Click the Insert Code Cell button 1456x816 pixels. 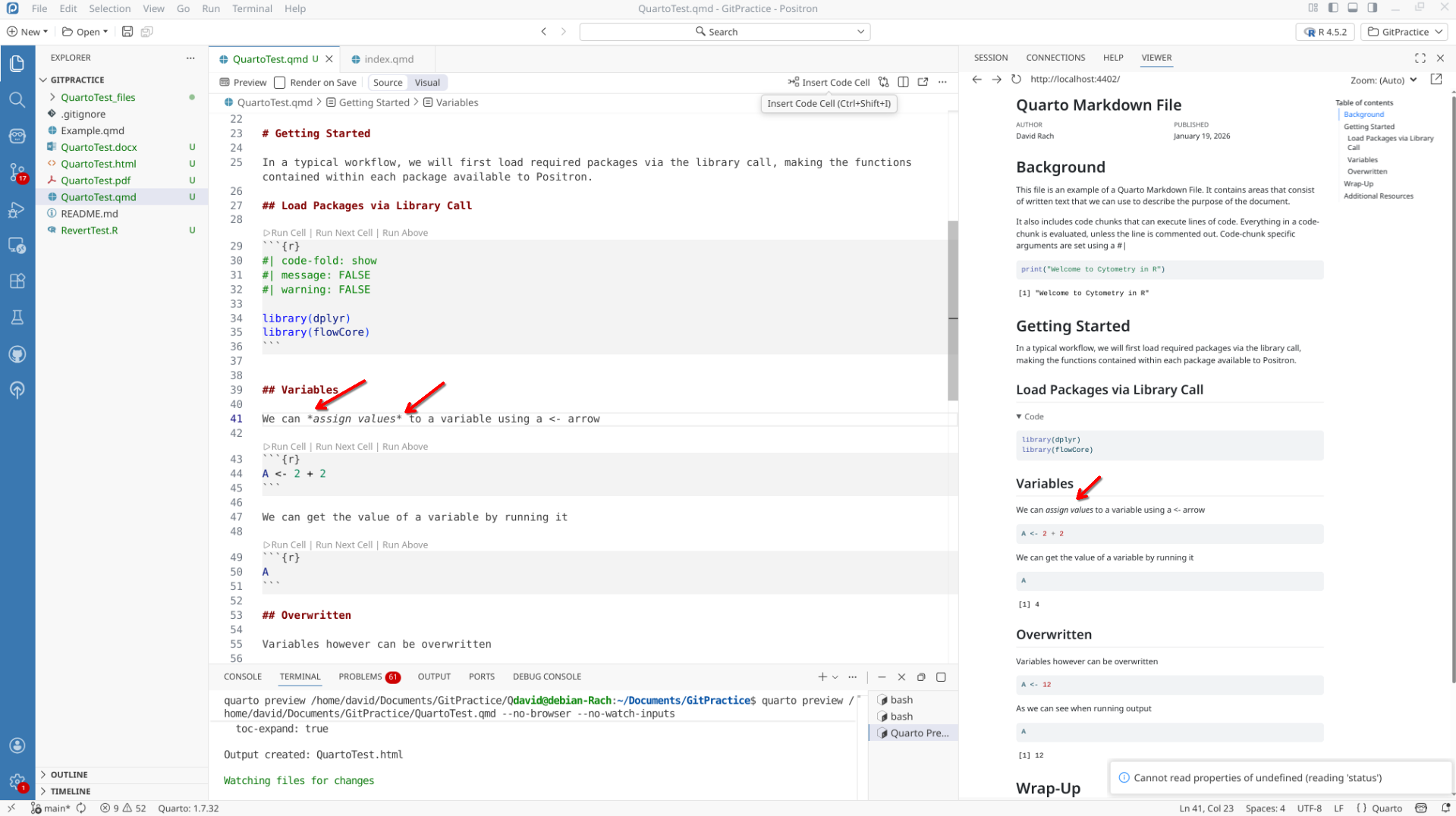click(x=829, y=82)
